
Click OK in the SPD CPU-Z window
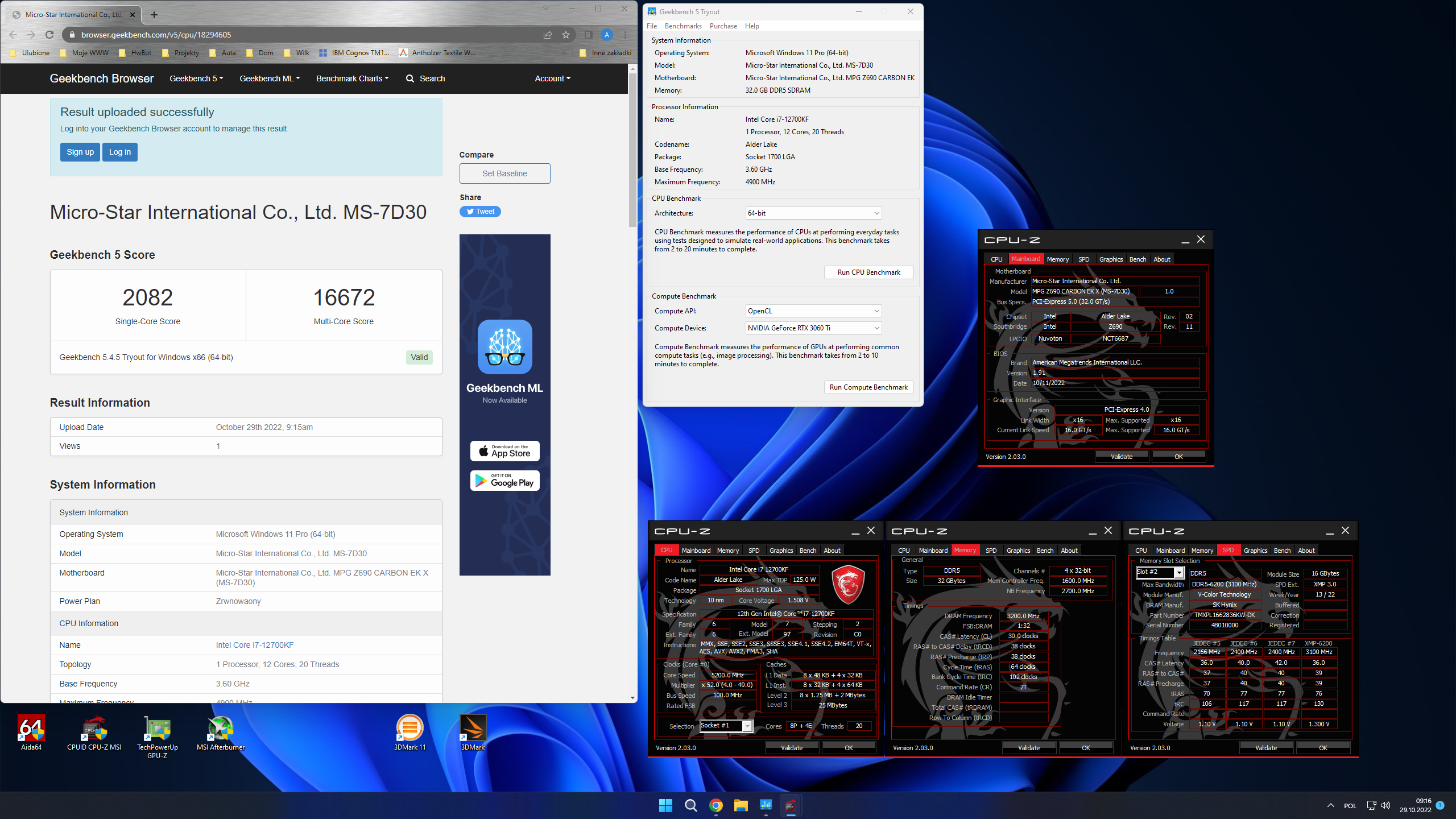tap(1323, 748)
